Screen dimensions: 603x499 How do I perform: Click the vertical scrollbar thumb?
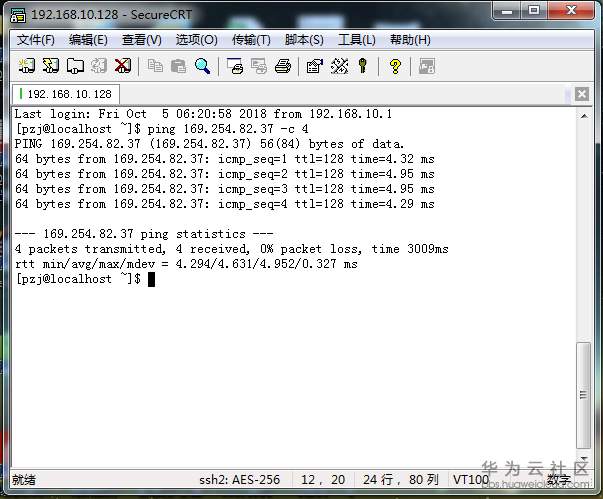584,395
